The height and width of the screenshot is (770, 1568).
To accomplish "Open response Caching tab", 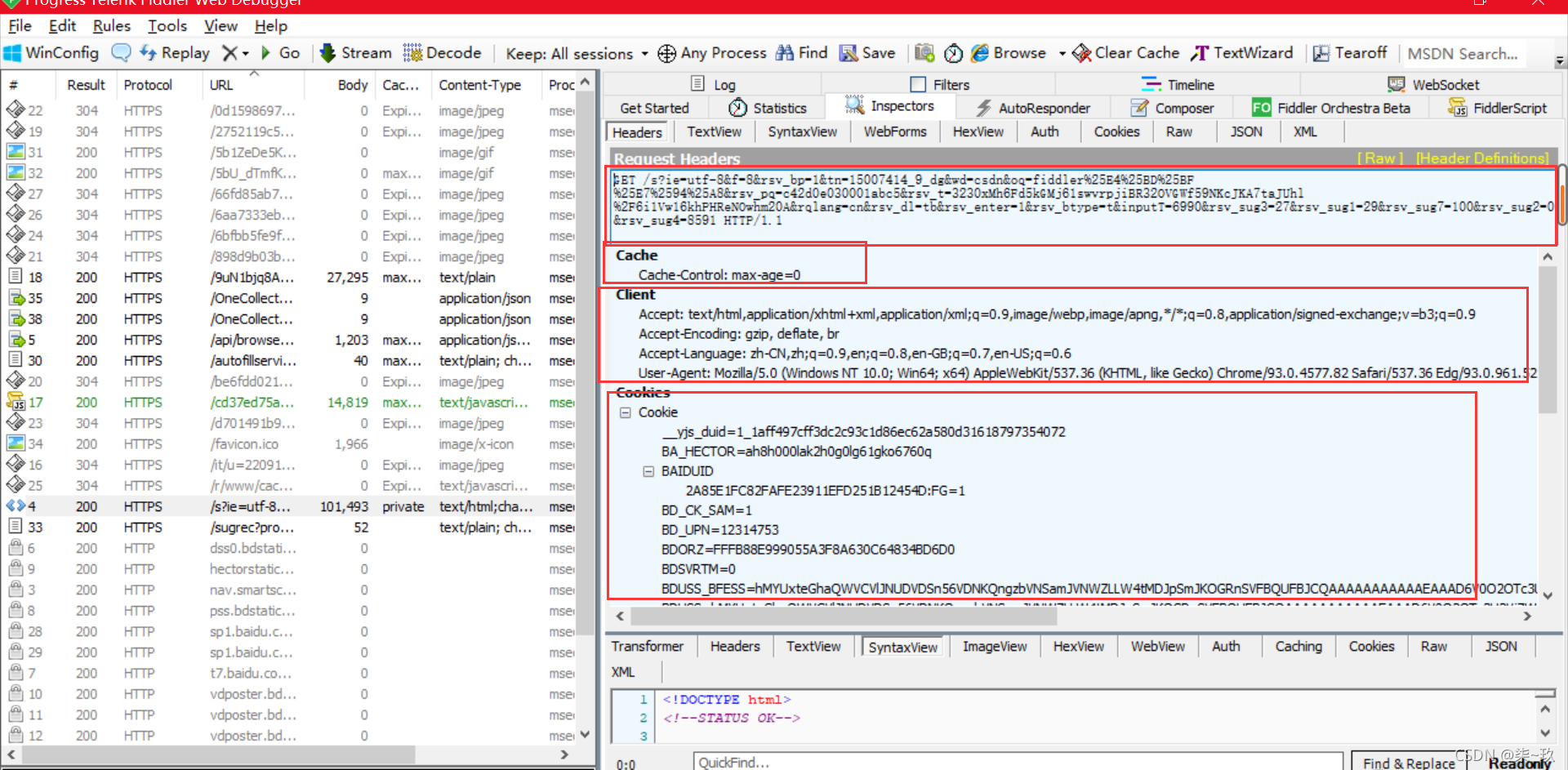I will point(1298,647).
